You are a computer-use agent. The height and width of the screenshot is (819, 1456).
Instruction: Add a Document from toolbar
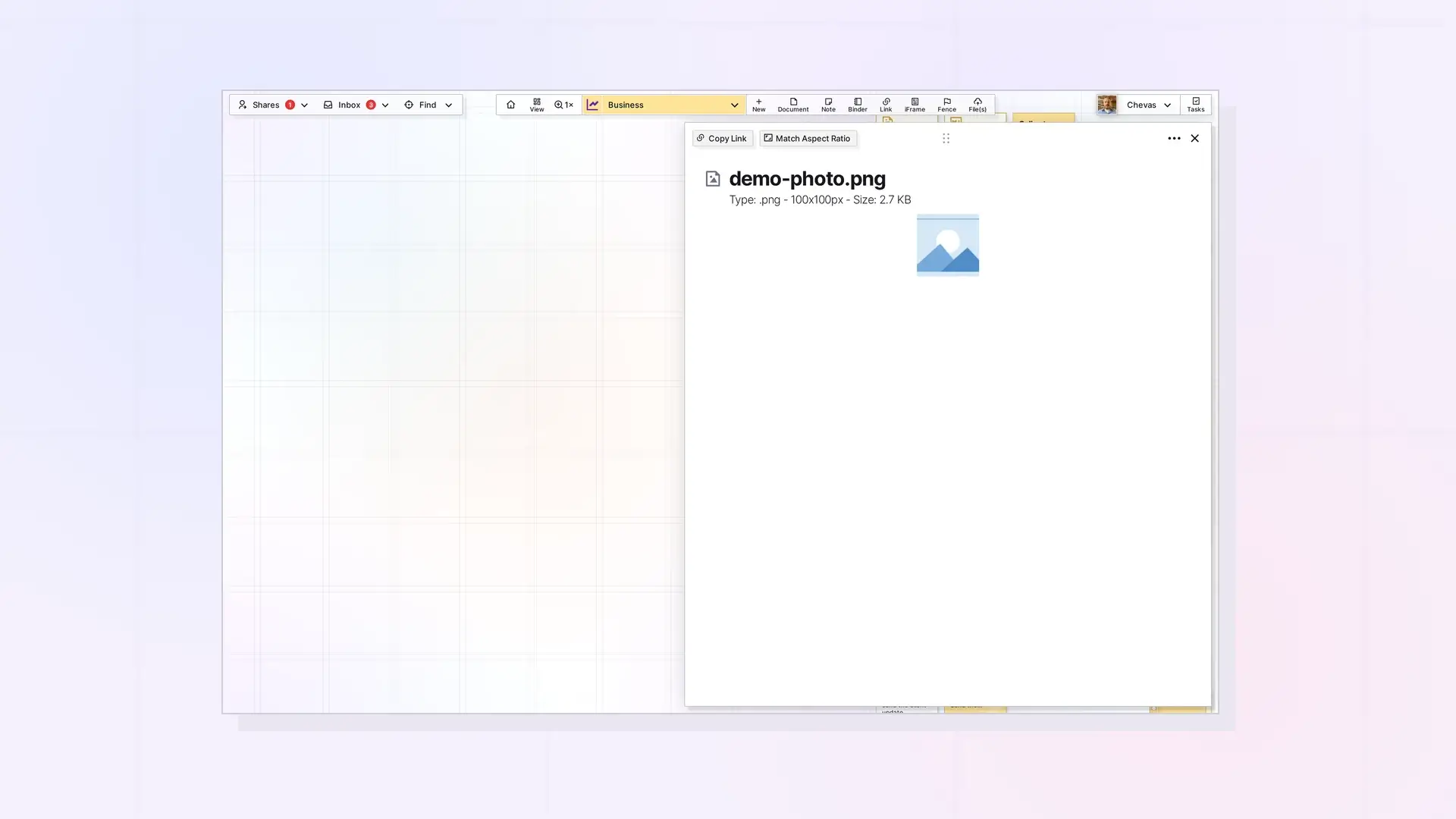[793, 105]
